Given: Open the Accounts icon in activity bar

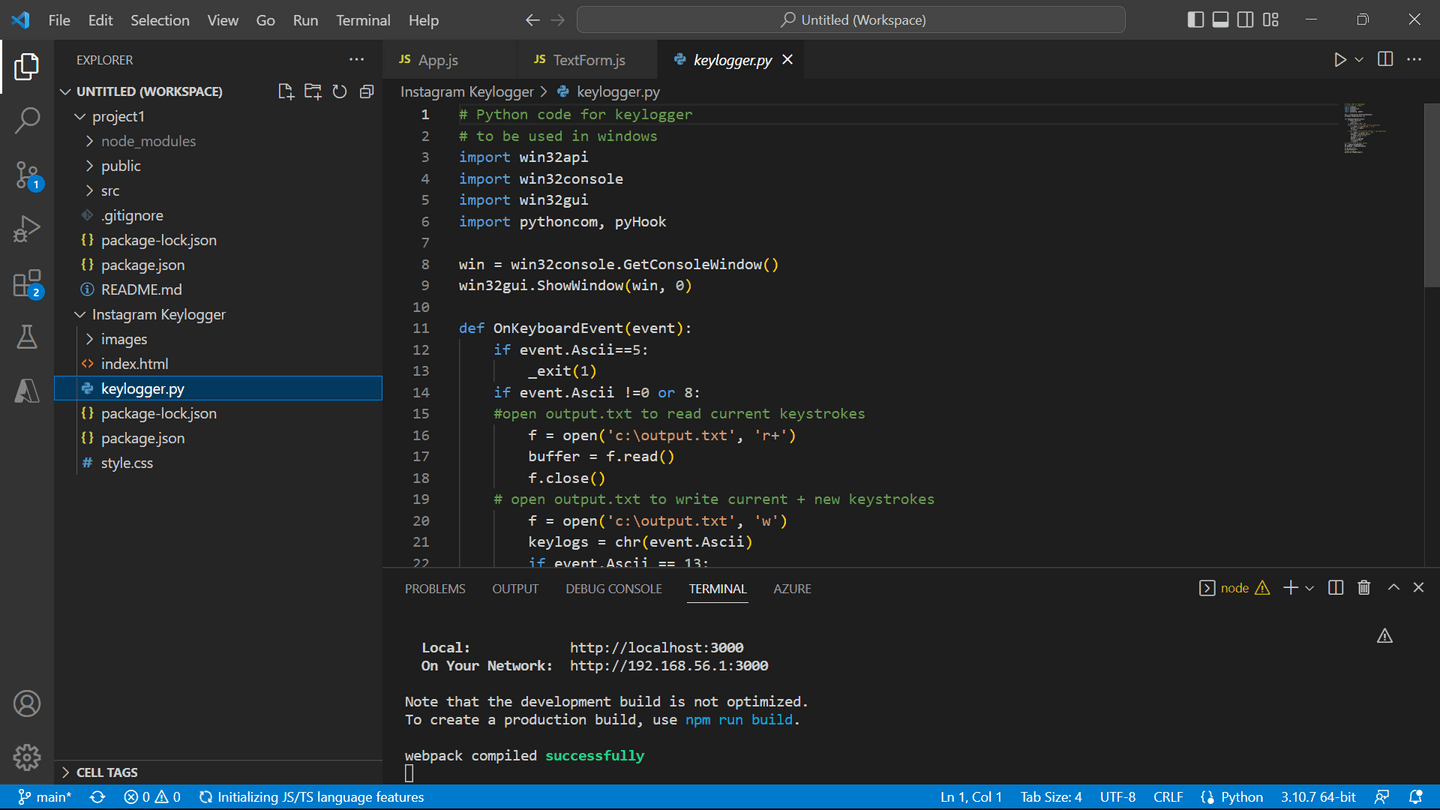Looking at the screenshot, I should pyautogui.click(x=27, y=703).
